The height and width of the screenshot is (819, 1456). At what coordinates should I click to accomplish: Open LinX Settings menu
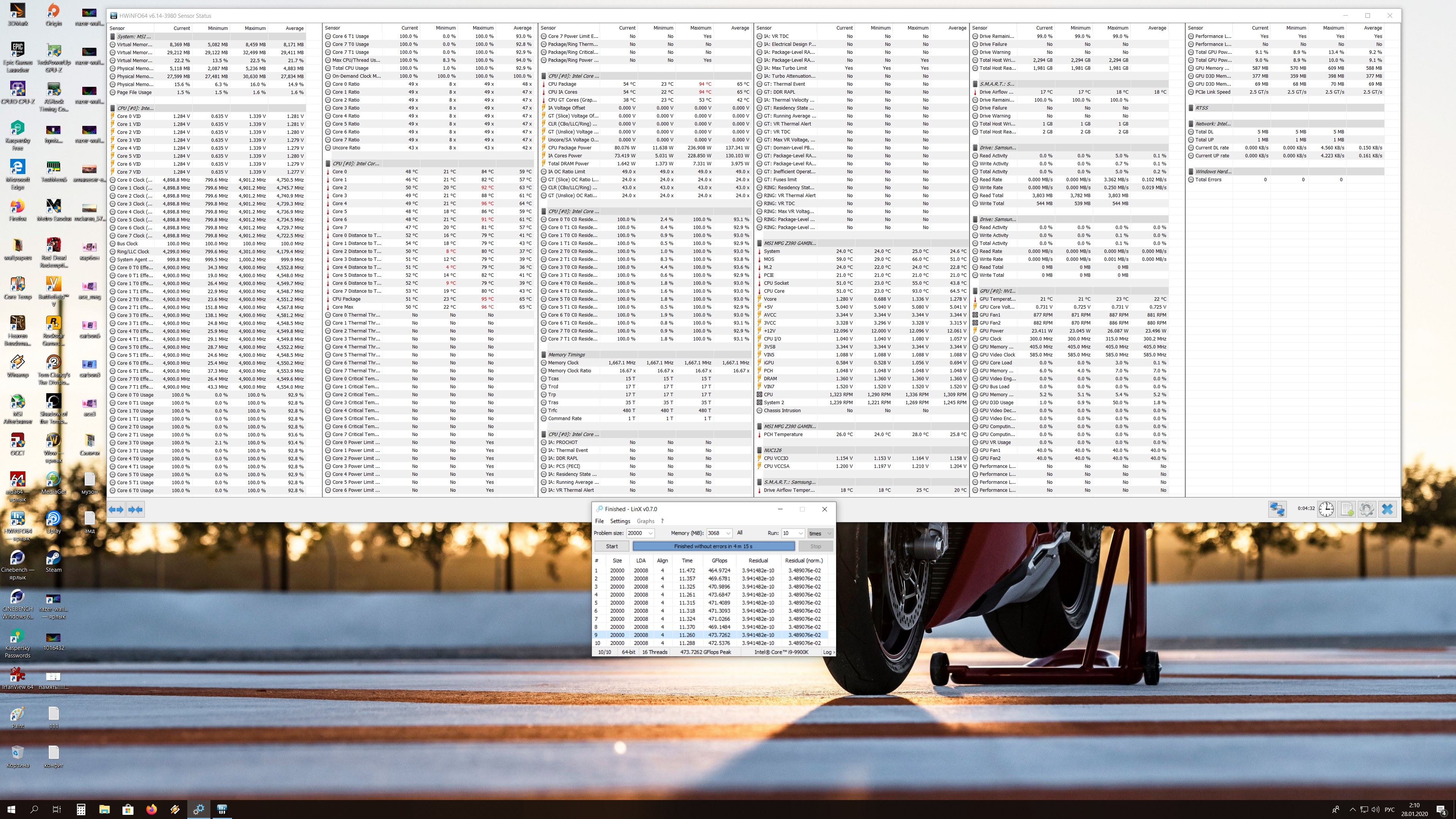coord(620,521)
